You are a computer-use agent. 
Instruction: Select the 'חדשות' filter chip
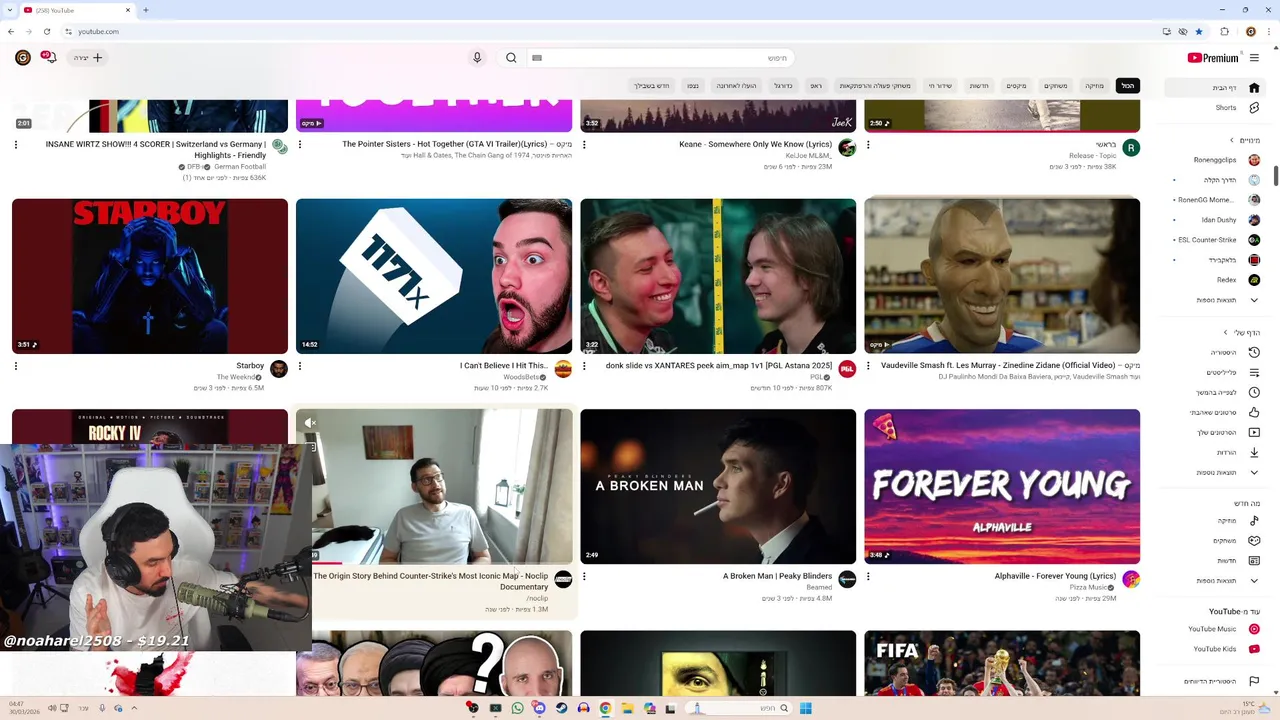pyautogui.click(x=979, y=86)
